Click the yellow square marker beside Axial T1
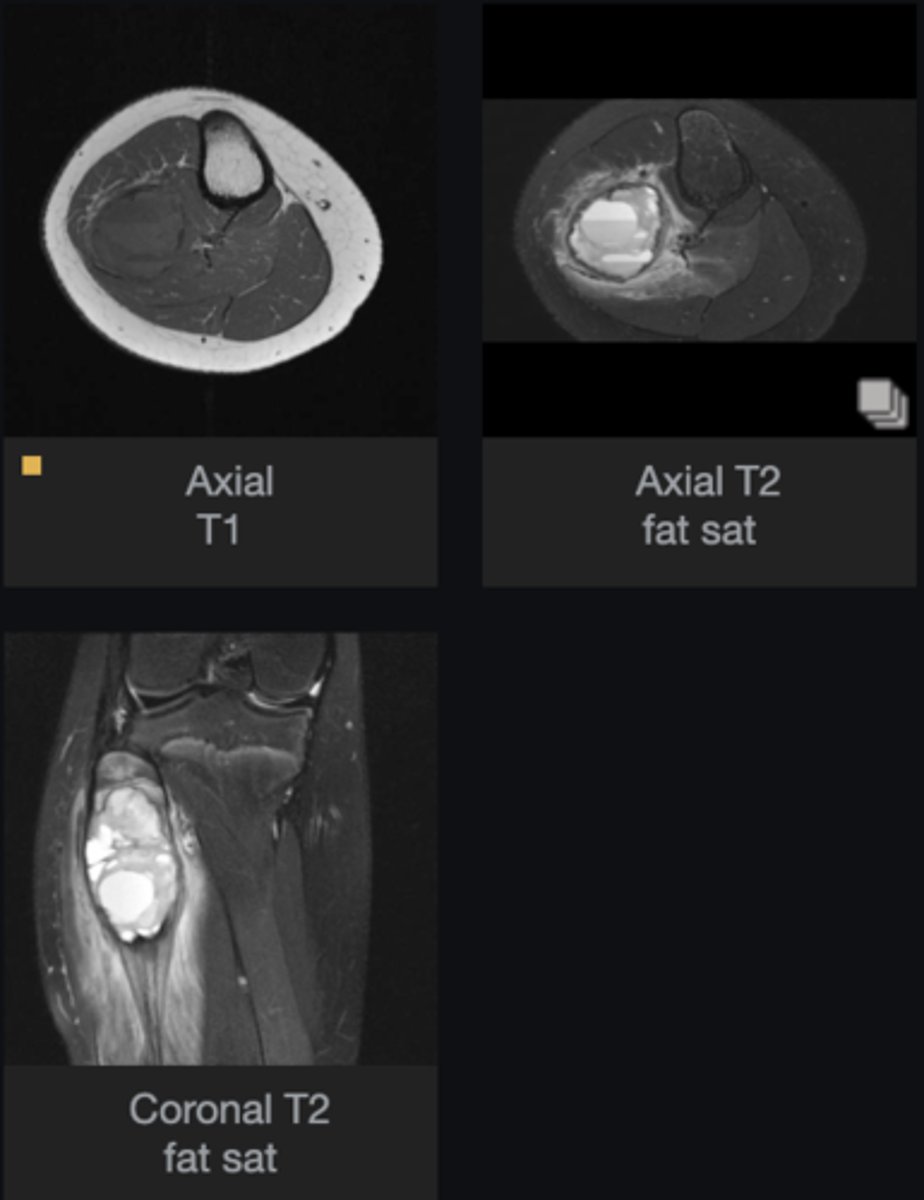Image resolution: width=924 pixels, height=1200 pixels. click(x=32, y=465)
